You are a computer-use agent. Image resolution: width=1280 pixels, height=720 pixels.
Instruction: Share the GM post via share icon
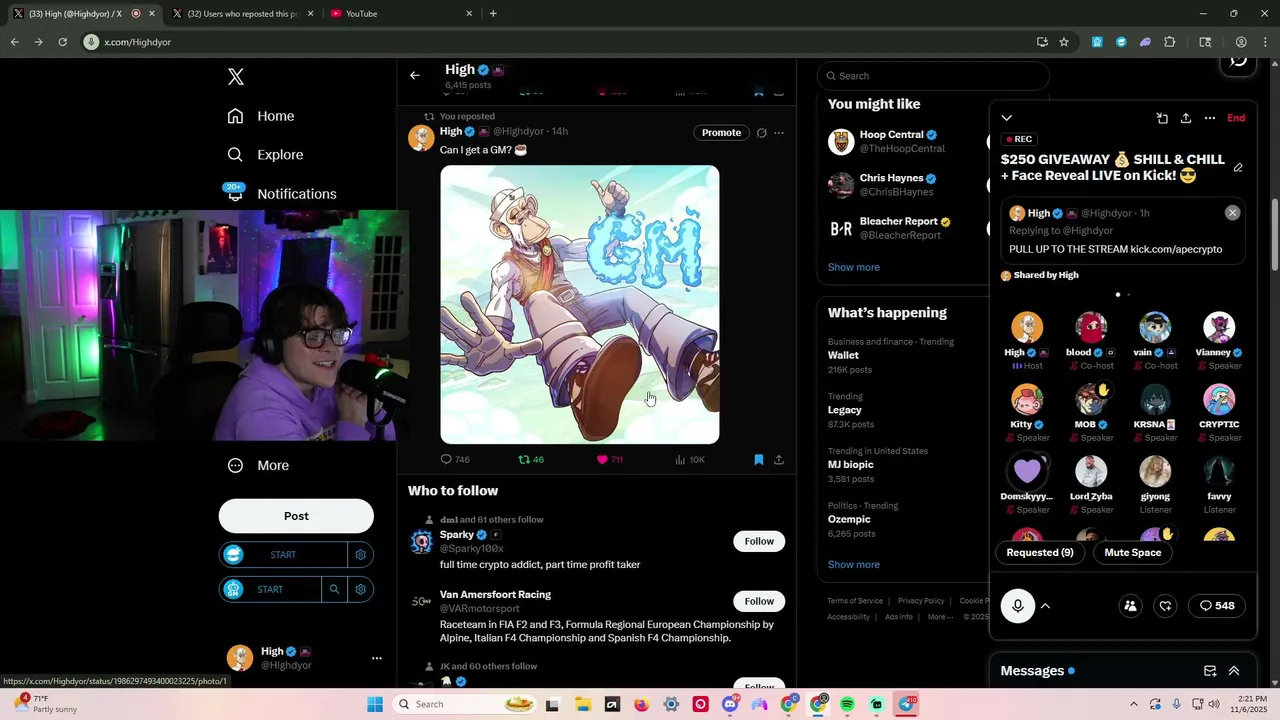tap(779, 460)
